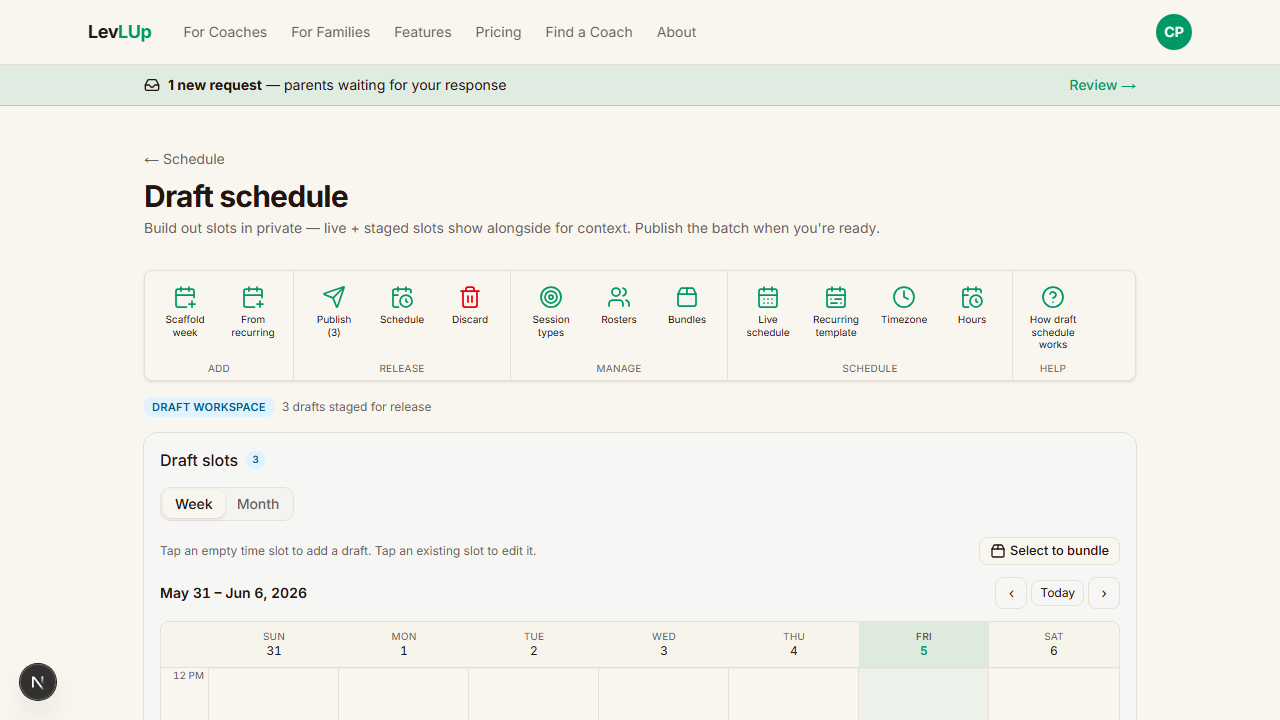Open the Bundles tool
The image size is (1280, 720).
(x=687, y=306)
